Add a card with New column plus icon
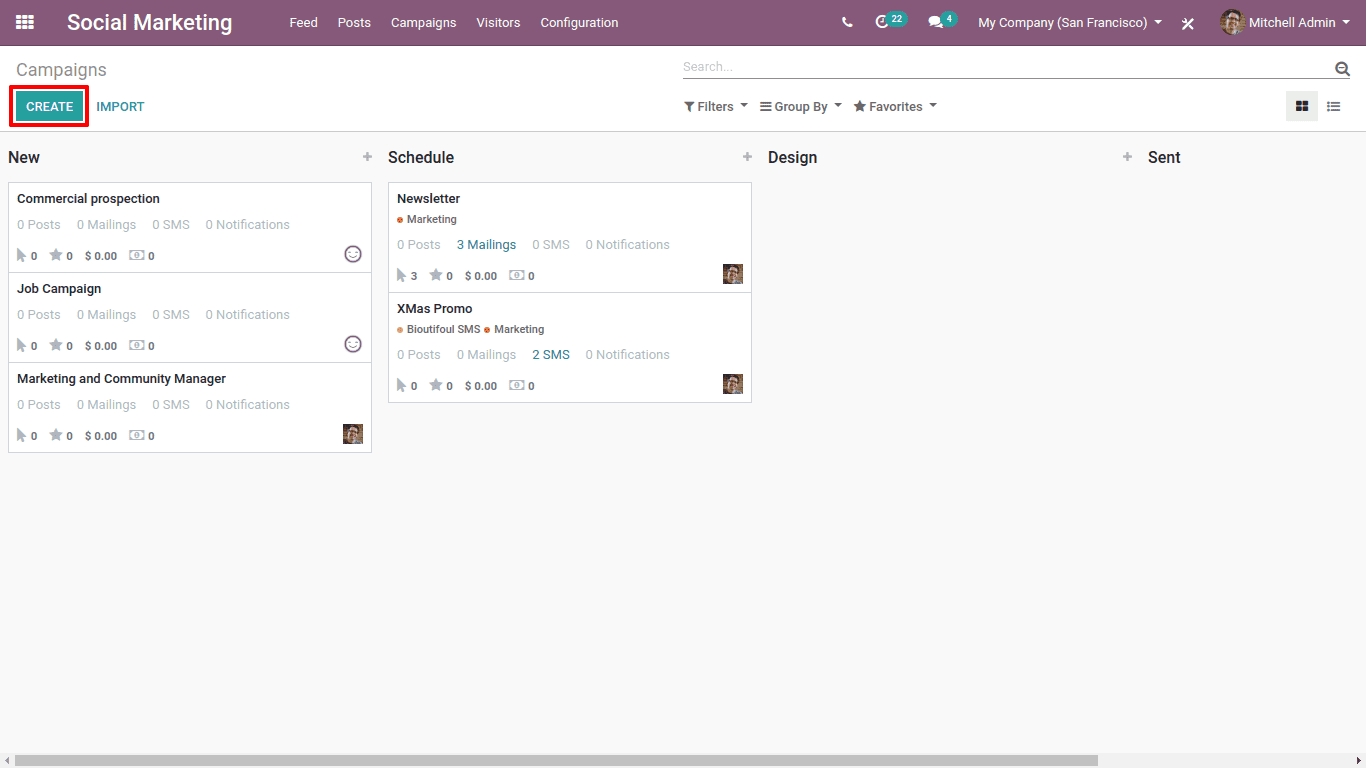 point(367,157)
